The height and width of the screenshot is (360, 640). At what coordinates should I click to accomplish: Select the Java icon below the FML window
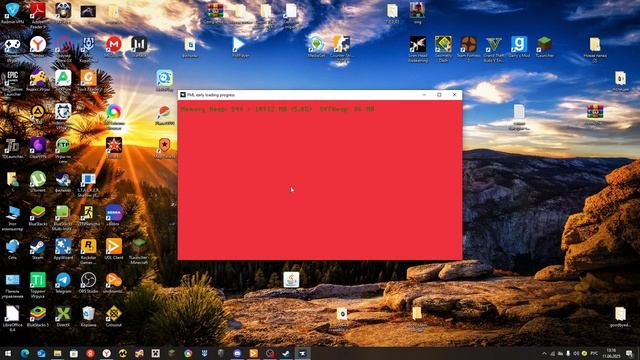(291, 280)
